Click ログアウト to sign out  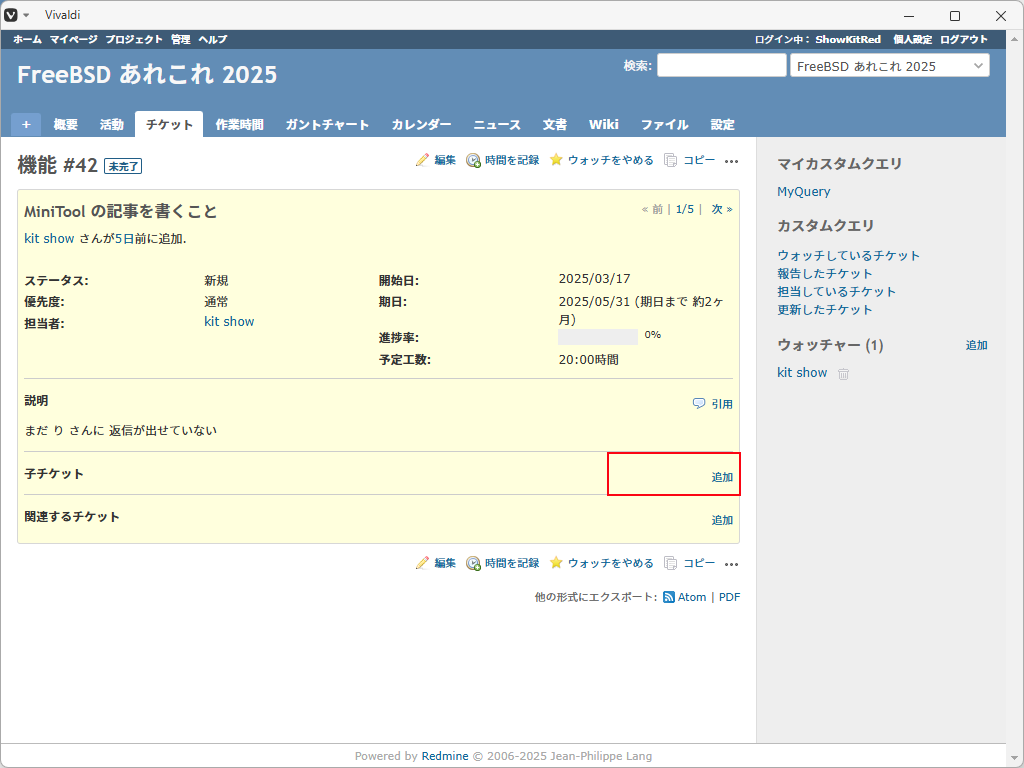coord(964,39)
